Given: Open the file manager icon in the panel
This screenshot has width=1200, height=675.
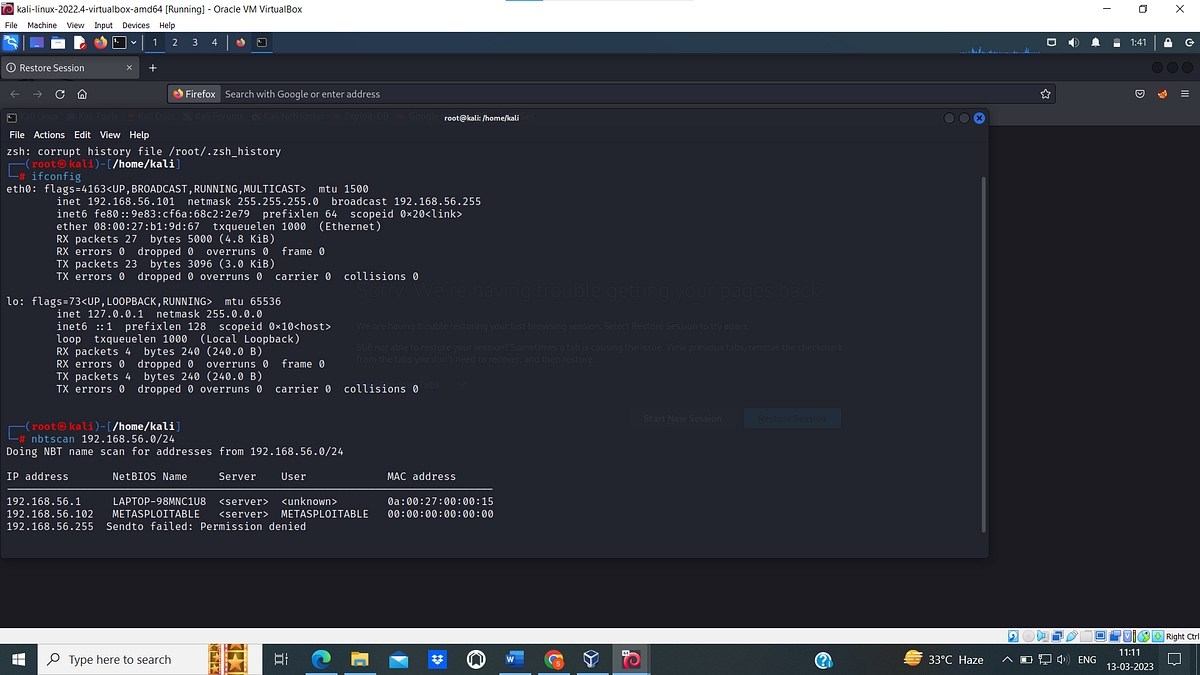Looking at the screenshot, I should [x=57, y=42].
